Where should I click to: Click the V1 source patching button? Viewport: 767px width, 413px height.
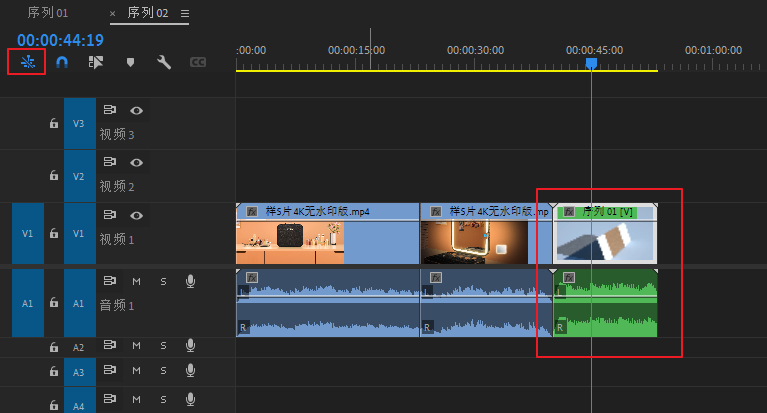pos(28,232)
